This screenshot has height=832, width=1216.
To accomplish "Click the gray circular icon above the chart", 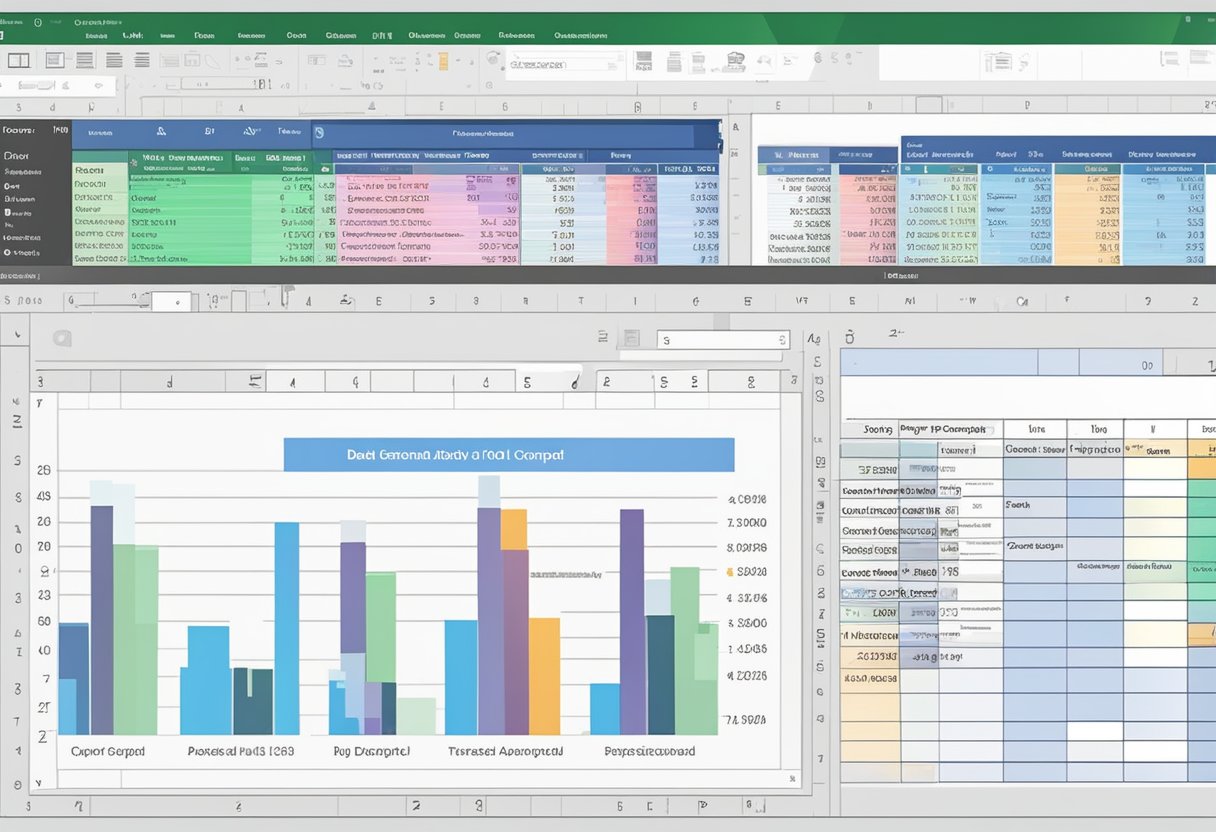I will pos(61,338).
